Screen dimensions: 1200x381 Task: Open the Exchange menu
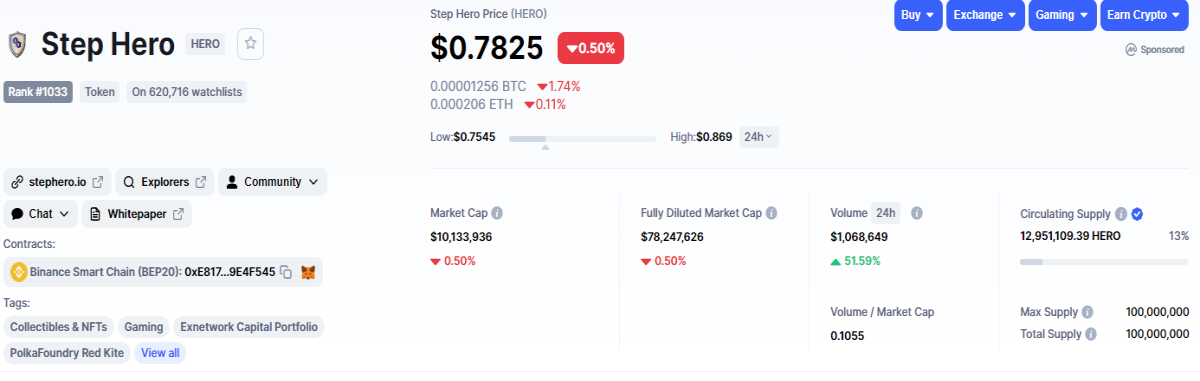click(x=985, y=15)
